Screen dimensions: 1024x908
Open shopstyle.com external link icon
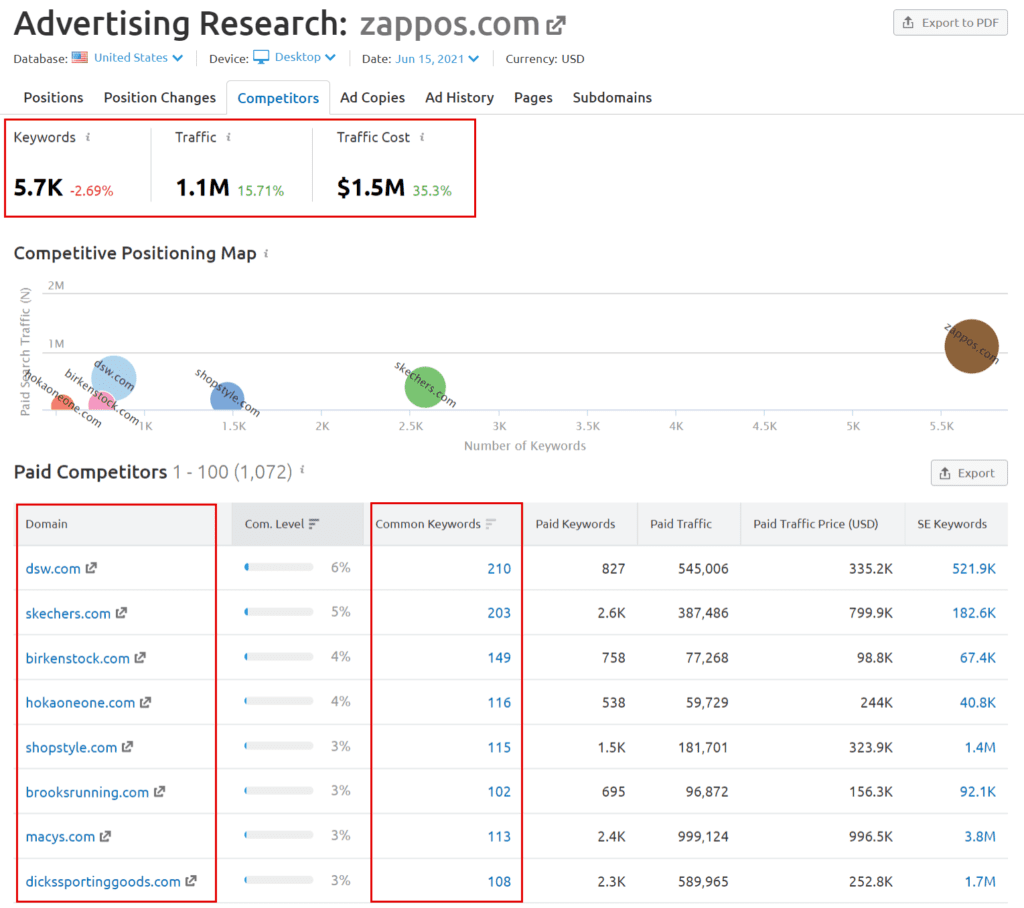[127, 747]
